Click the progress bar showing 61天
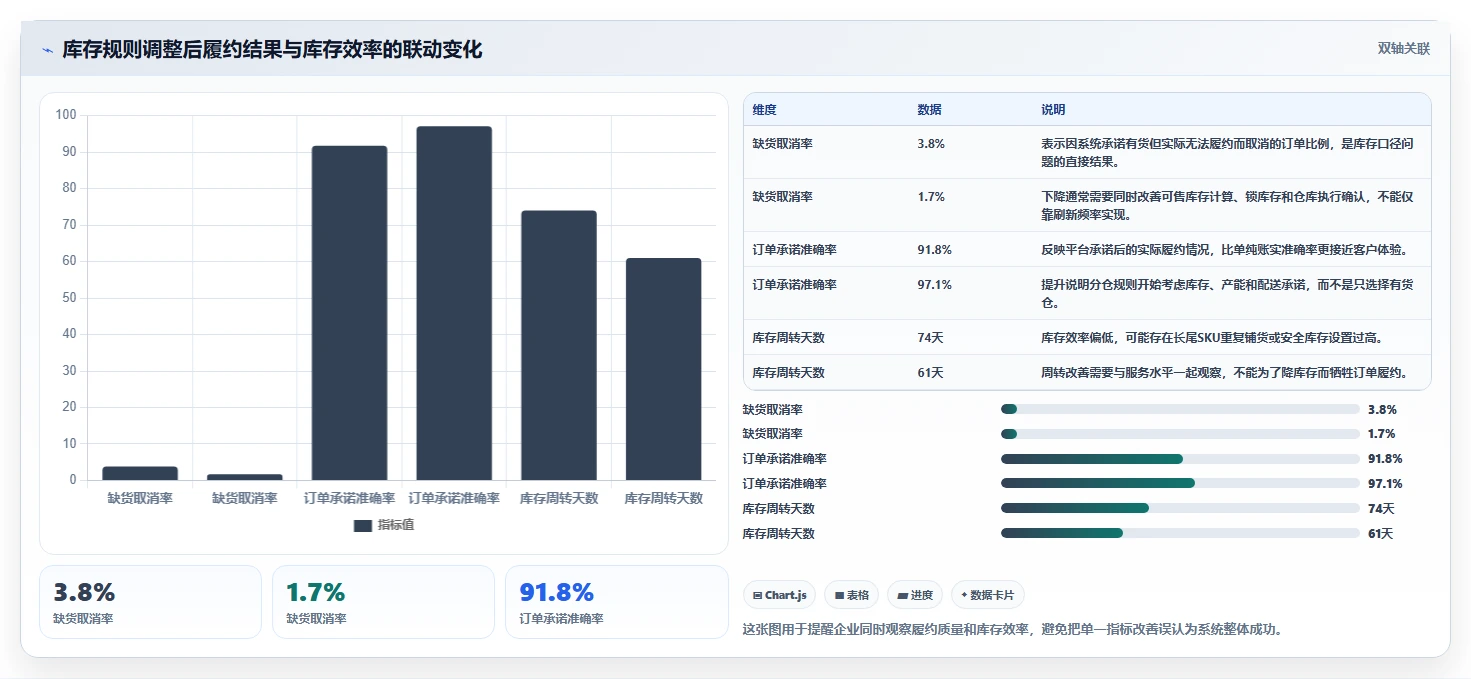 (1180, 533)
